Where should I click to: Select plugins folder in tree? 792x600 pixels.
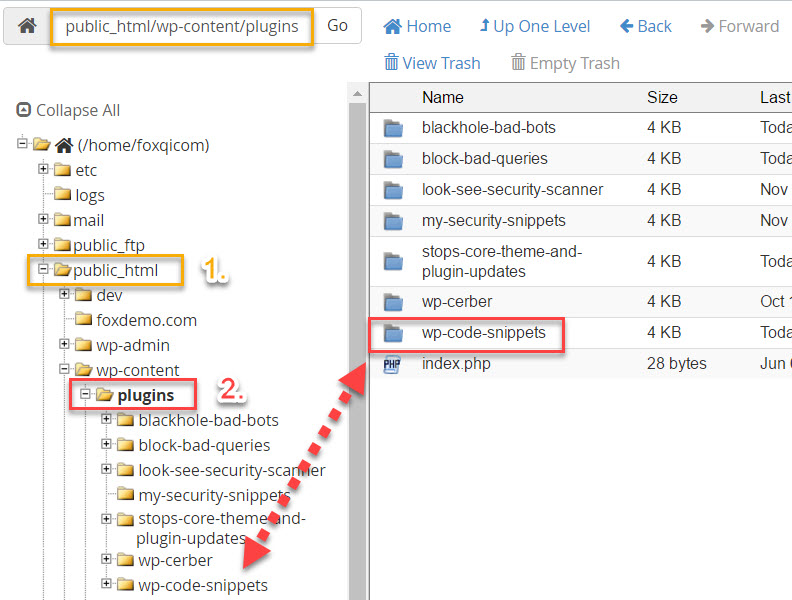pos(145,395)
